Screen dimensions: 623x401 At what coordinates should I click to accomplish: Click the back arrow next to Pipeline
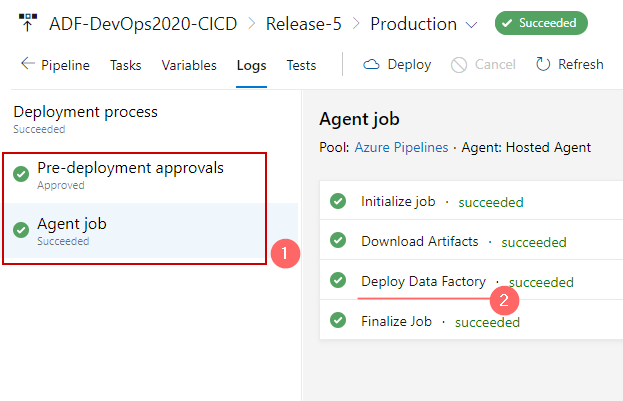click(x=28, y=64)
